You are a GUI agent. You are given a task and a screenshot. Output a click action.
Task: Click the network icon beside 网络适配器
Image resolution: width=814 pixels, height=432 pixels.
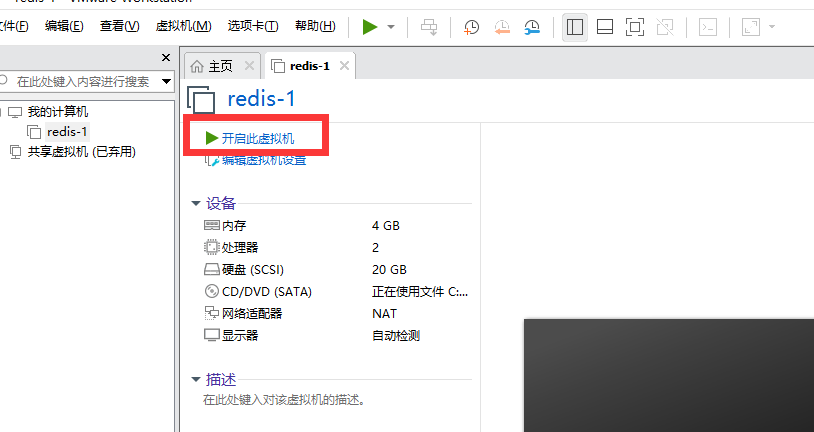(x=211, y=313)
